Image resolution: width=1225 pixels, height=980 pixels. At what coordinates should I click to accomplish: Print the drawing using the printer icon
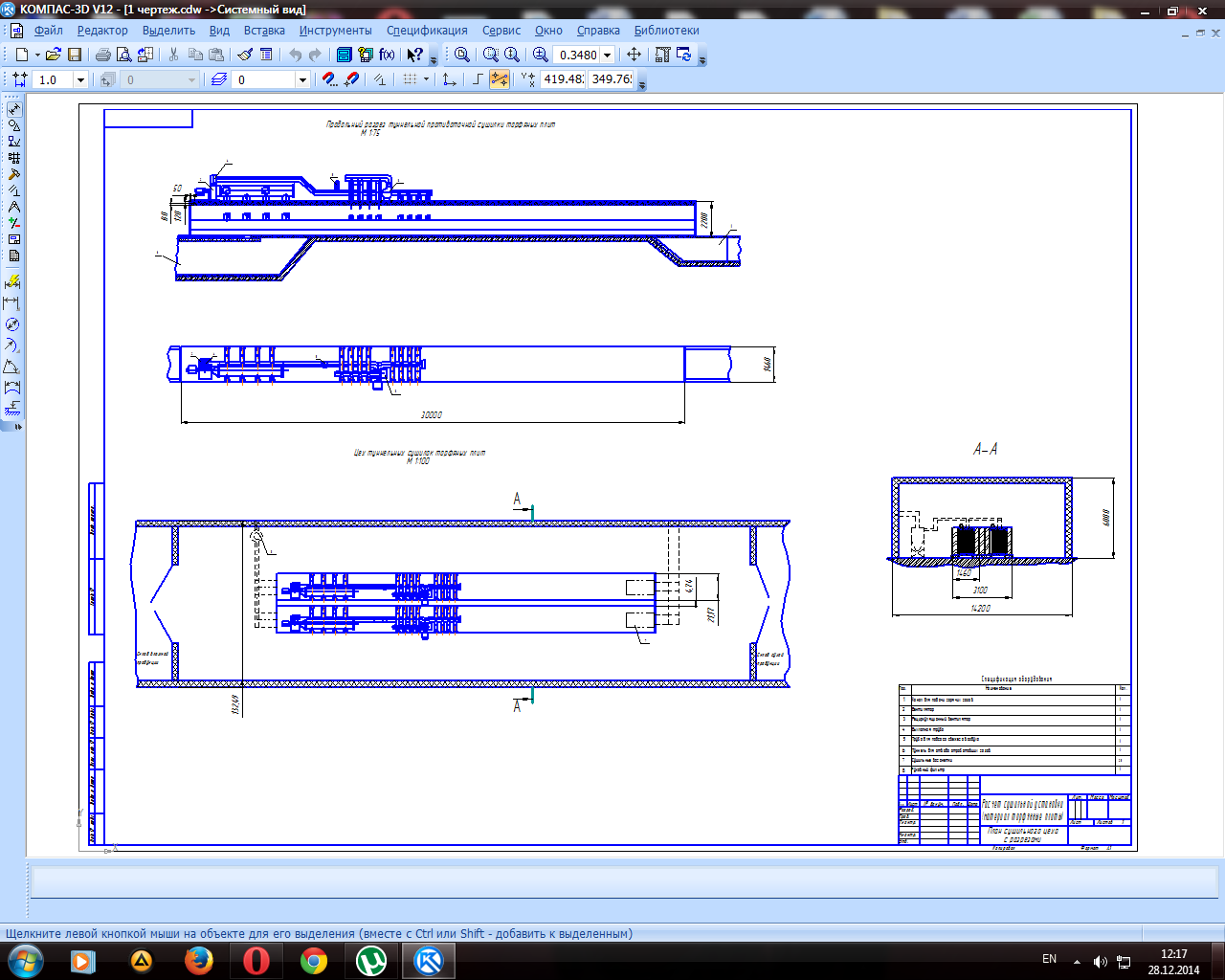(x=103, y=55)
